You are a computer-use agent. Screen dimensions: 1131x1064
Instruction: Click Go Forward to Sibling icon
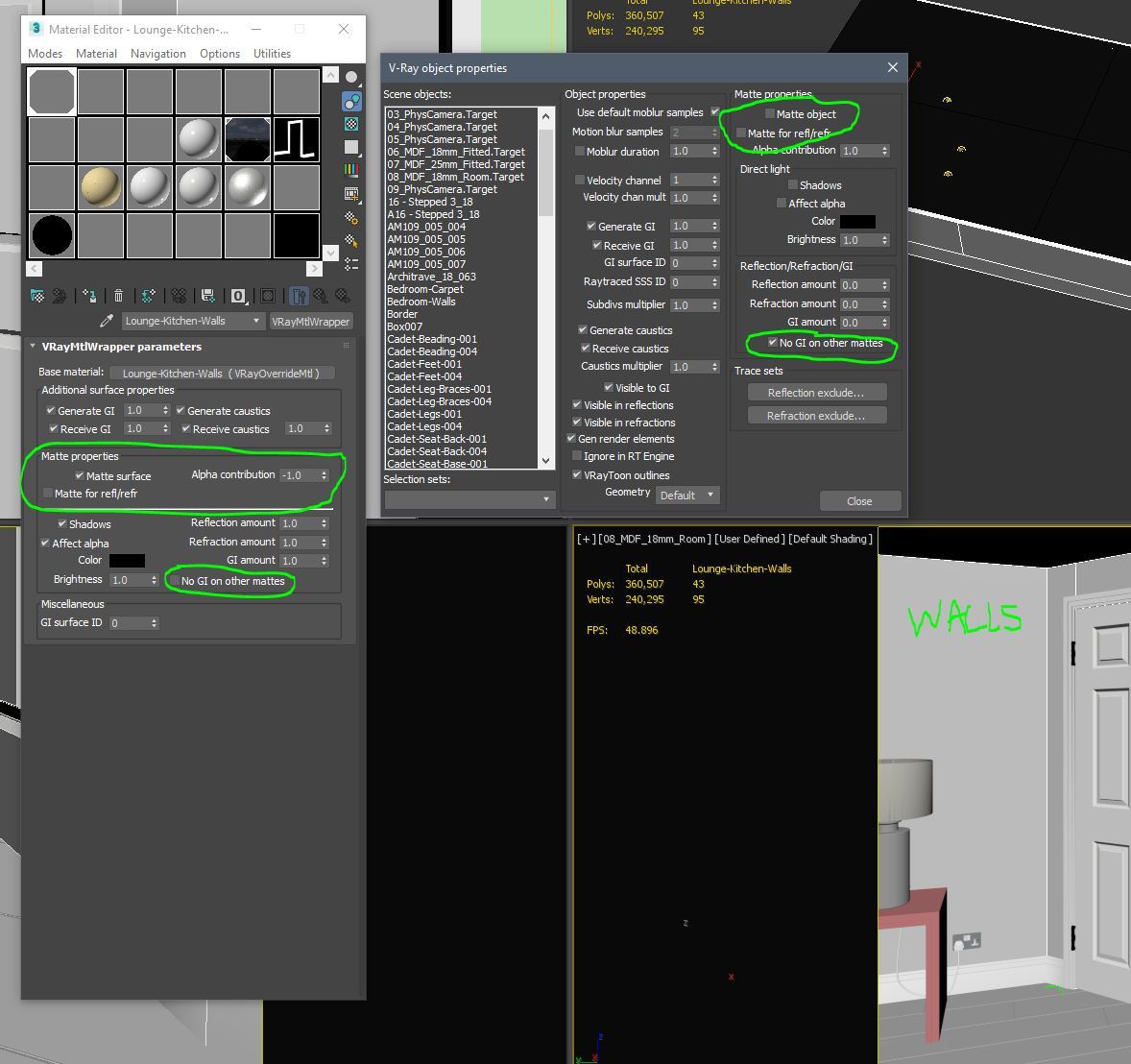(x=343, y=296)
